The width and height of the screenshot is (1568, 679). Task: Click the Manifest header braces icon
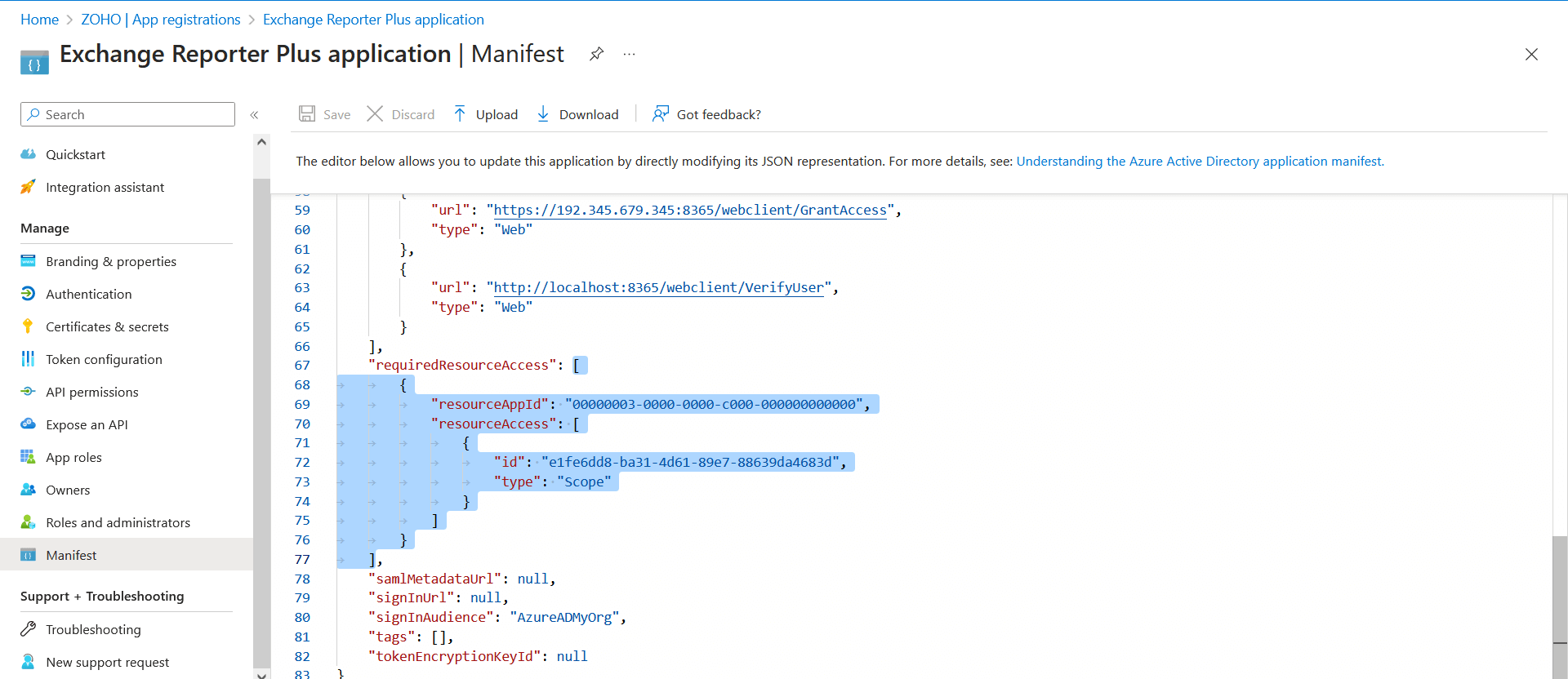coord(34,63)
